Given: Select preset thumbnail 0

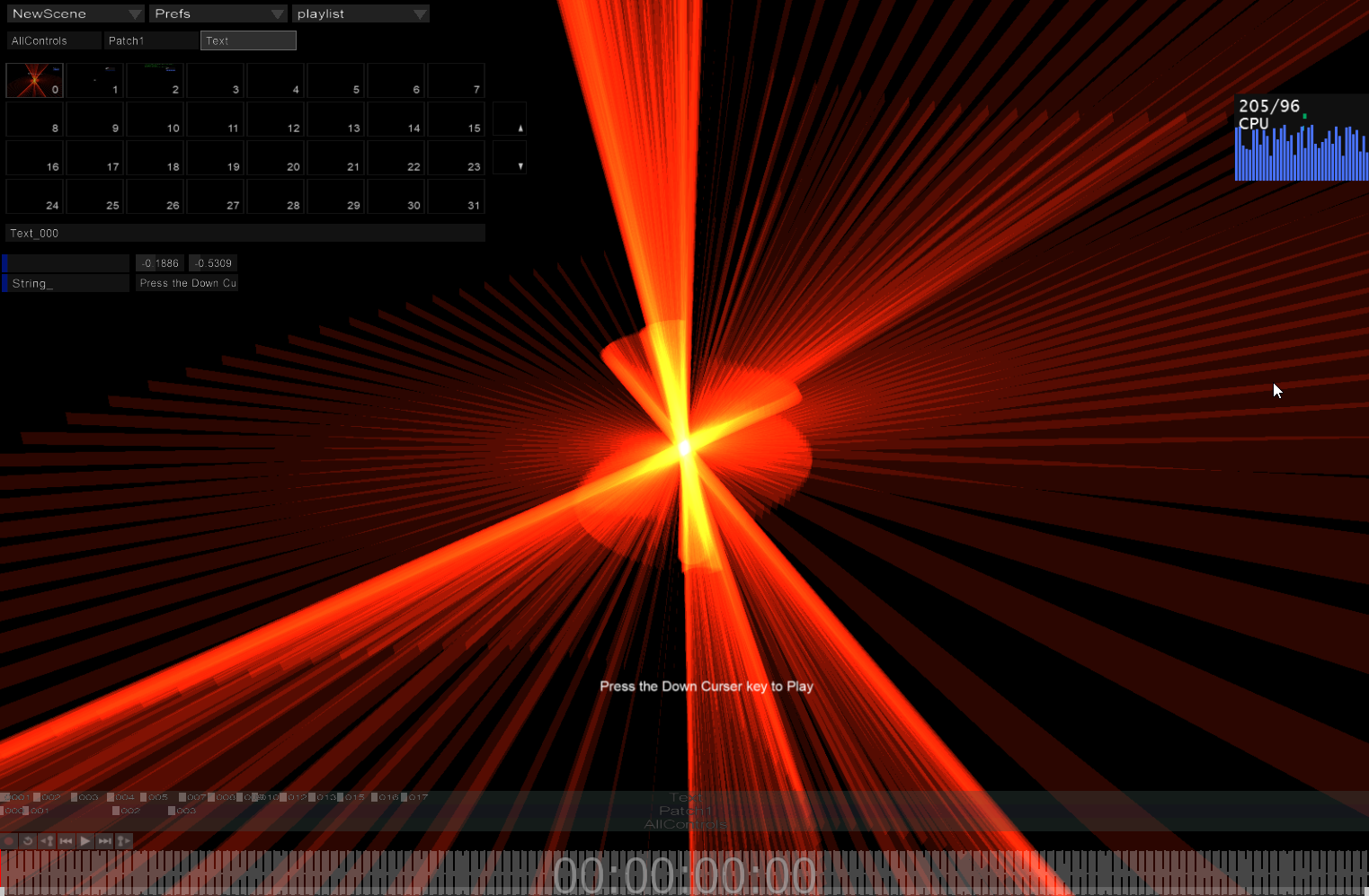Looking at the screenshot, I should point(34,80).
